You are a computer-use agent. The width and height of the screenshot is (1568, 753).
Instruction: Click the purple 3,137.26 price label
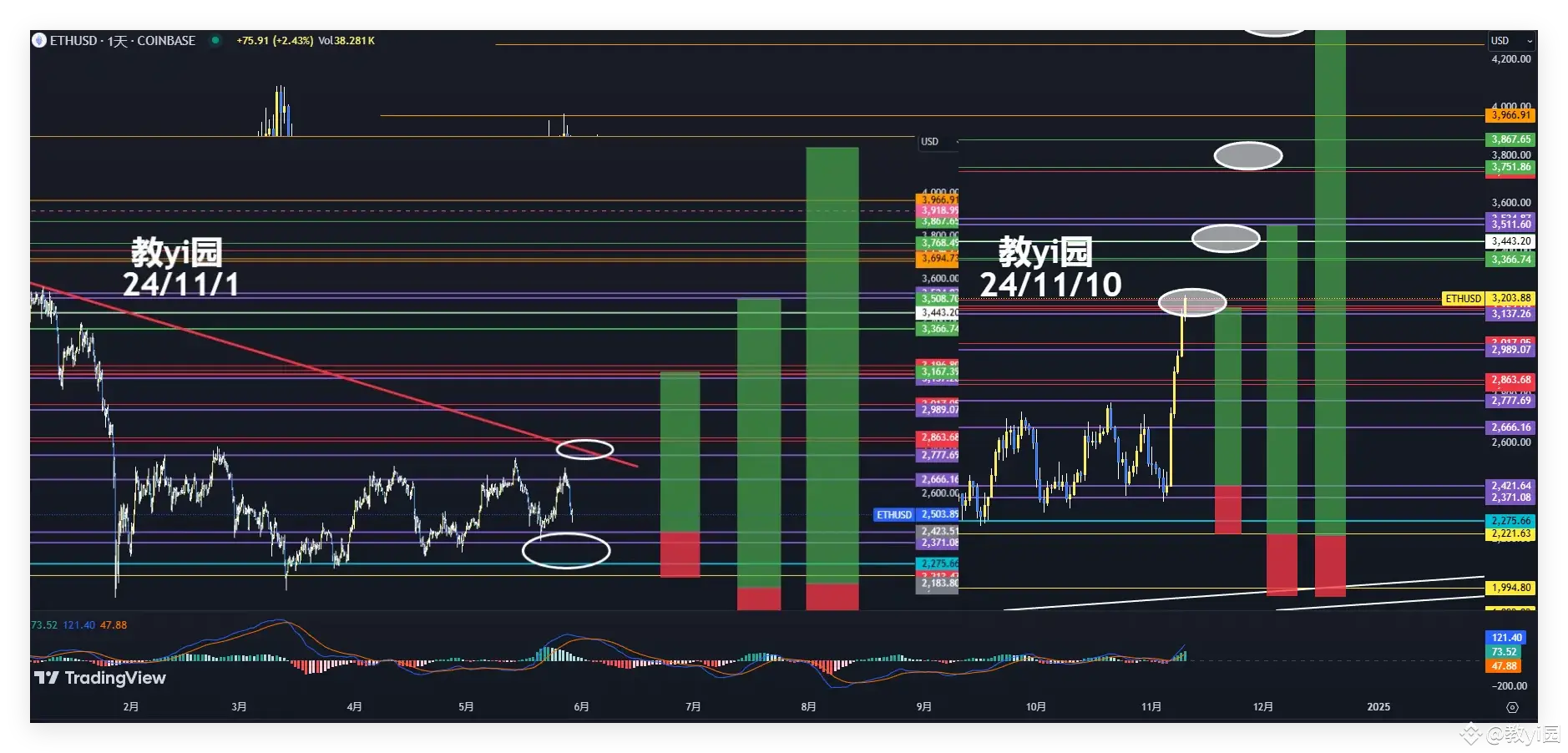tap(1511, 314)
